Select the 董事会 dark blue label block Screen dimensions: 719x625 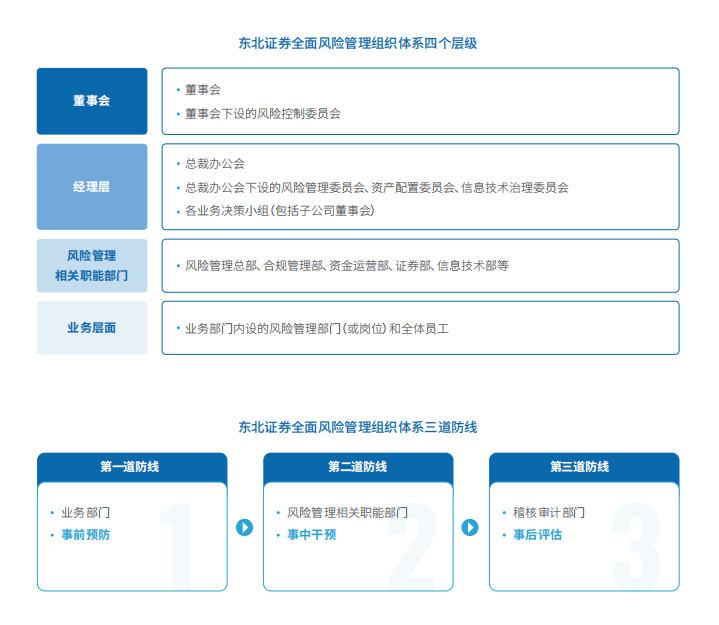coord(92,101)
